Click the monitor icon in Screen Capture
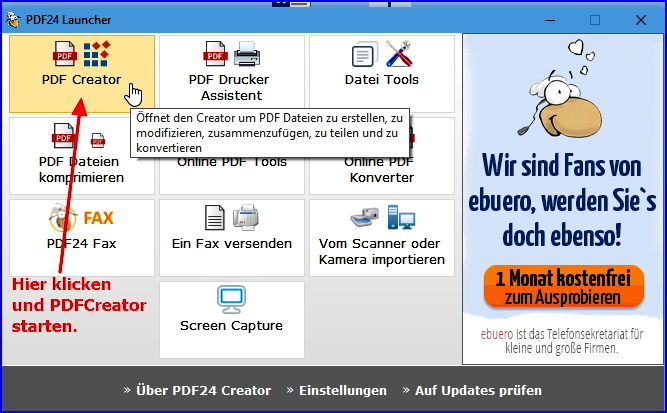 [231, 299]
